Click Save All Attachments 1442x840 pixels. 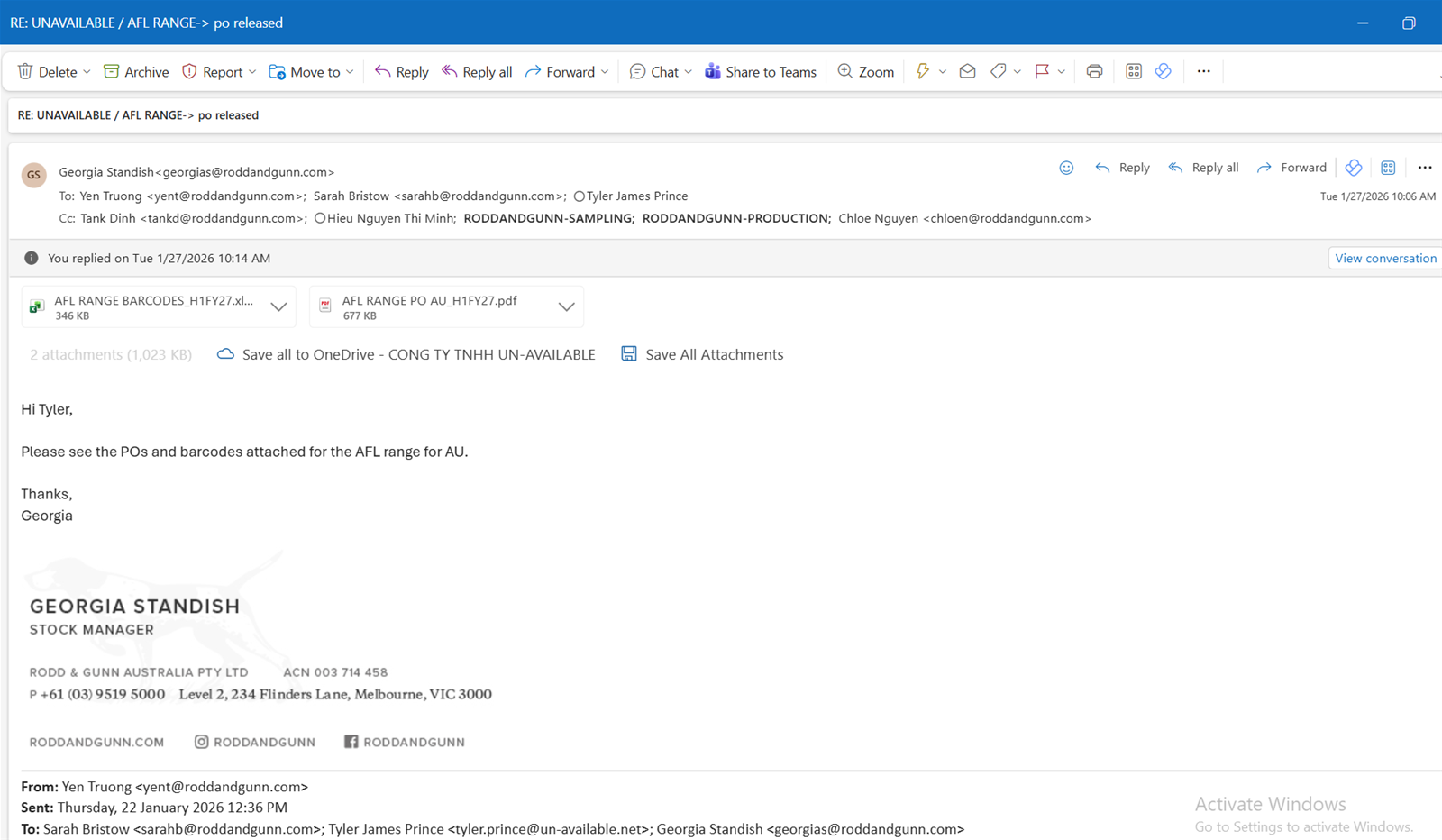(x=703, y=354)
